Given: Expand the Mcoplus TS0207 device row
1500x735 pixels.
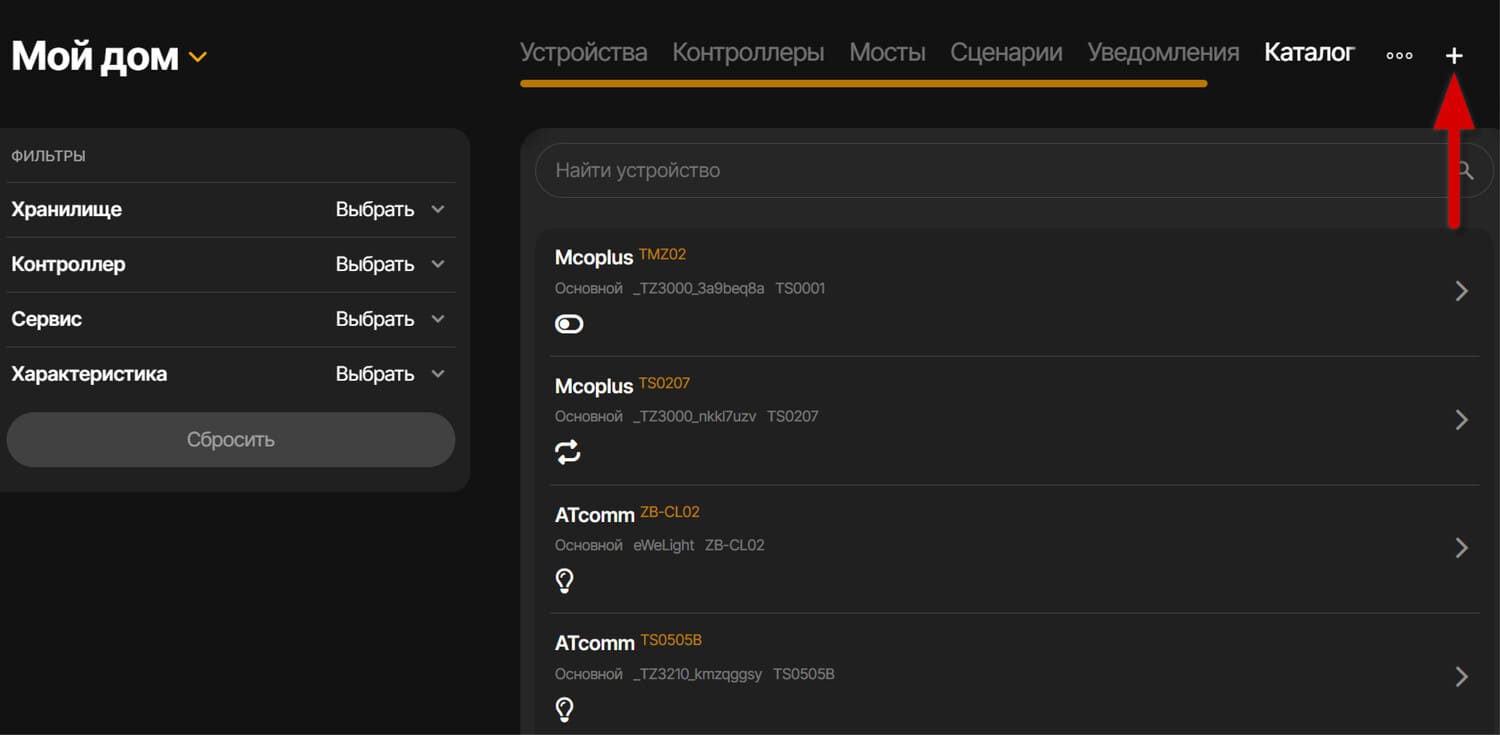Looking at the screenshot, I should 1461,419.
